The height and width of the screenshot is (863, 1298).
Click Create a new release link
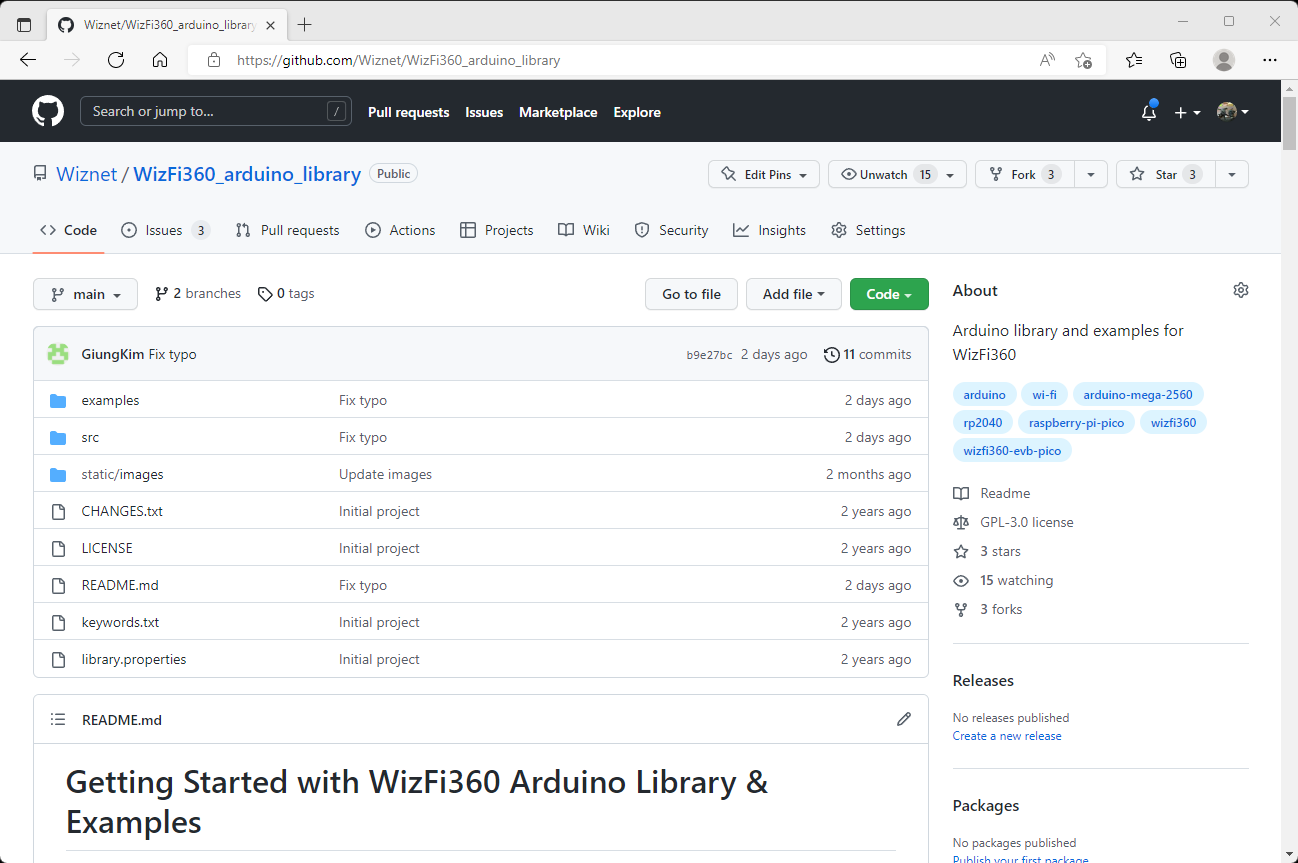point(1007,736)
